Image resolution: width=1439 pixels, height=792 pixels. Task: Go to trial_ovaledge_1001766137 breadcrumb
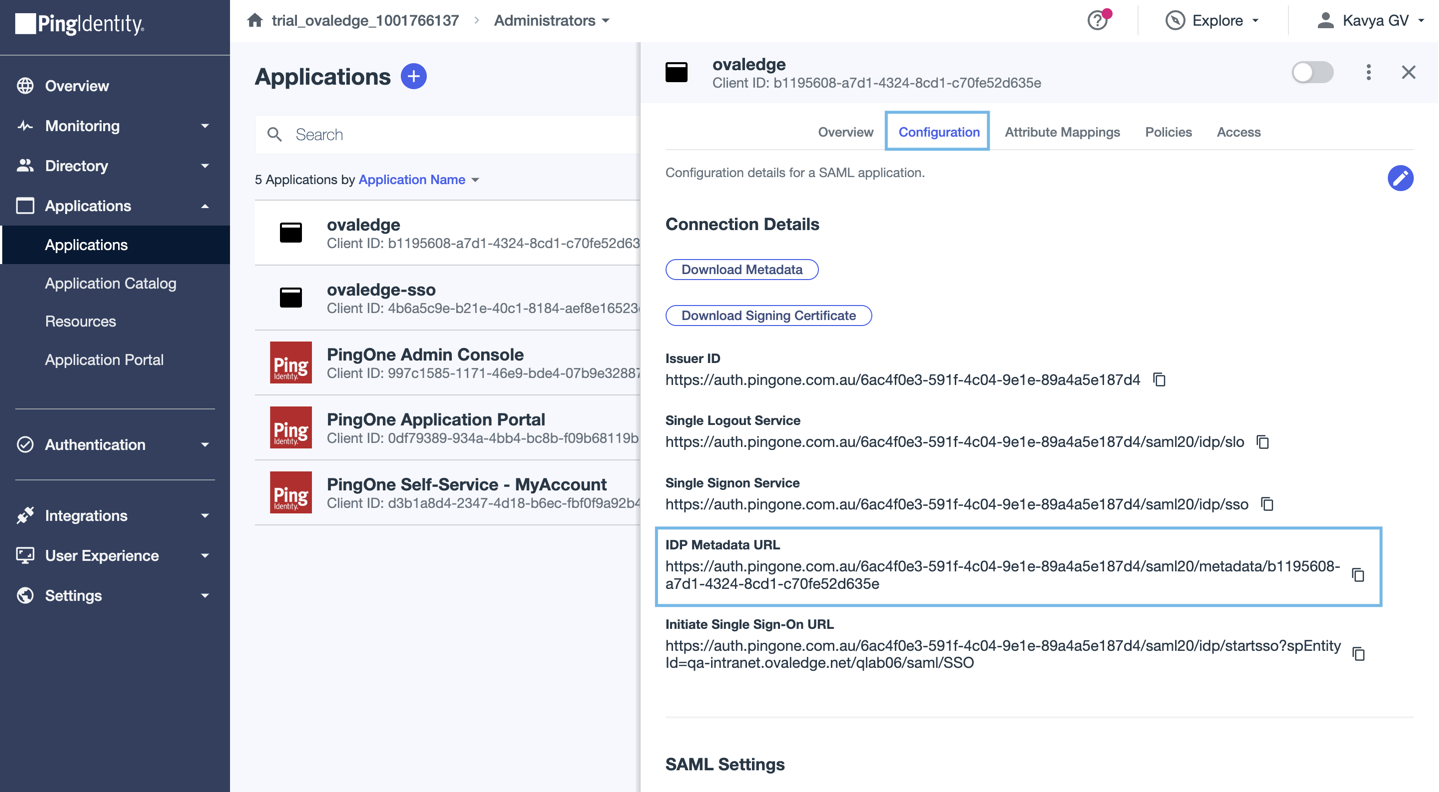tap(365, 20)
